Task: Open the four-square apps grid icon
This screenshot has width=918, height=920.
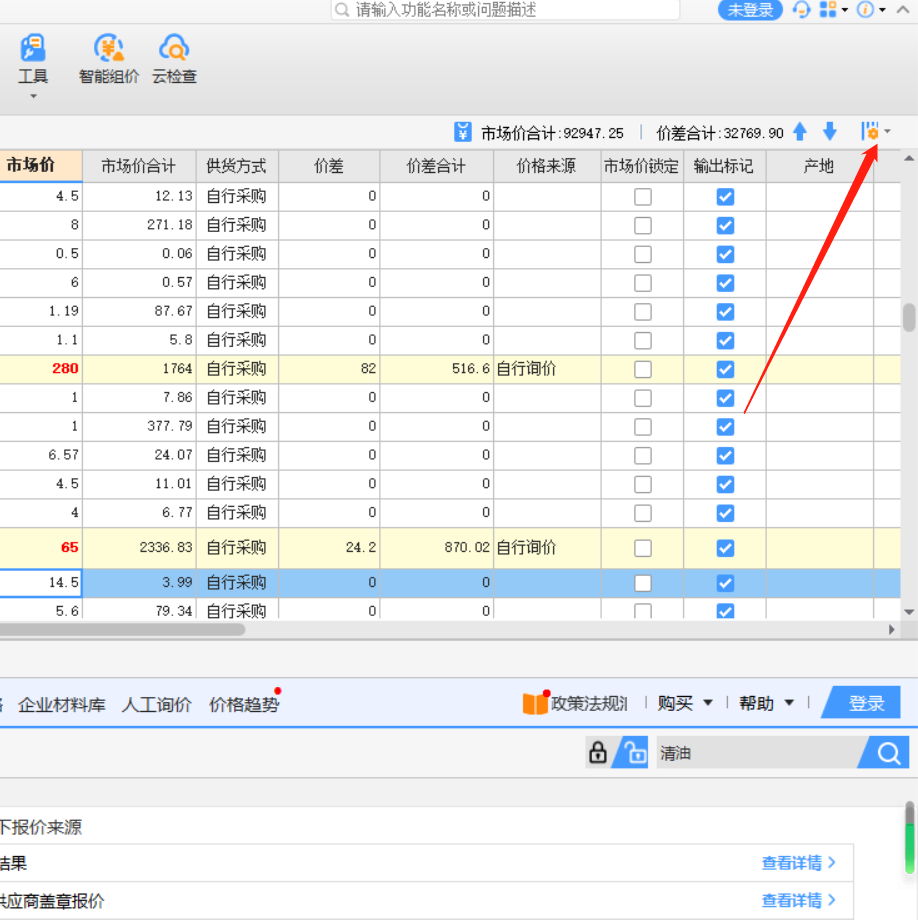Action: [828, 9]
